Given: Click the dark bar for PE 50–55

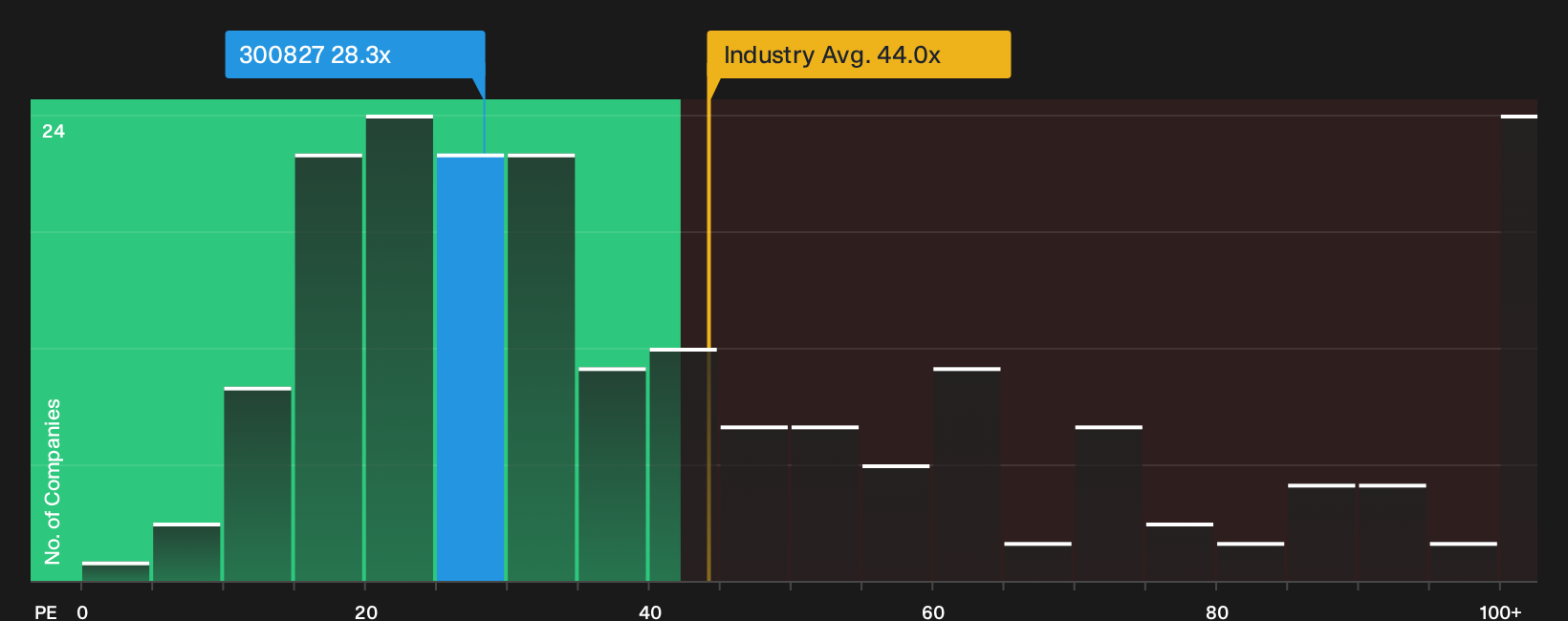Looking at the screenshot, I should coord(825,503).
